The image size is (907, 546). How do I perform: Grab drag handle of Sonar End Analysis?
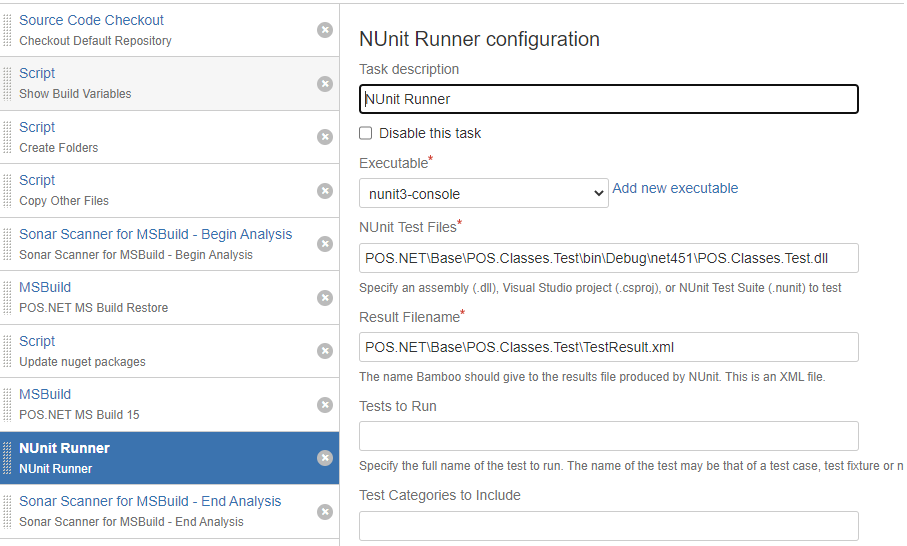pos(8,512)
